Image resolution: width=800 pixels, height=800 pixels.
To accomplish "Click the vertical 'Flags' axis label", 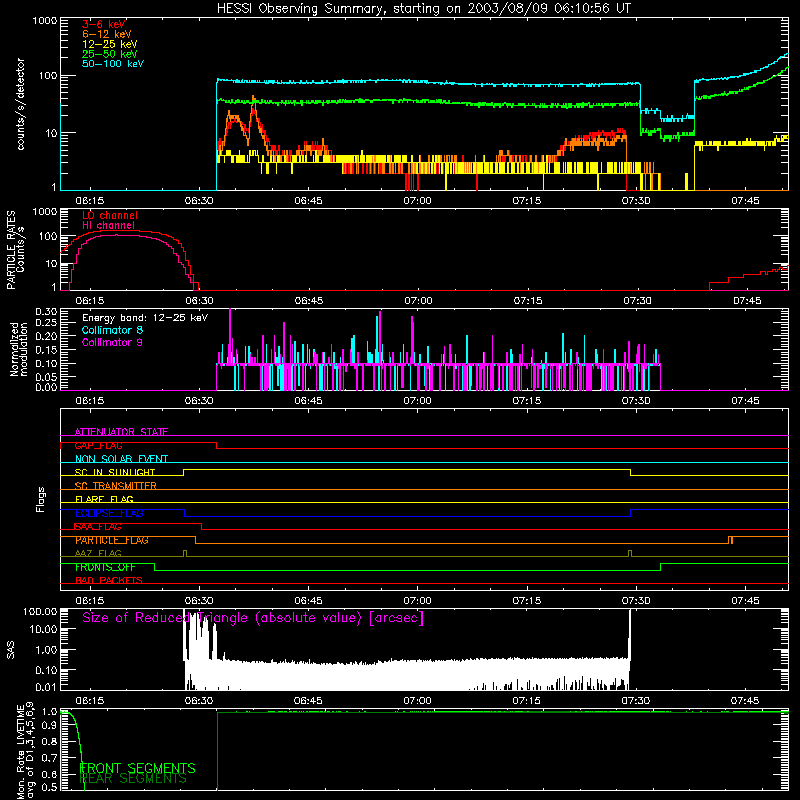I will coord(41,499).
